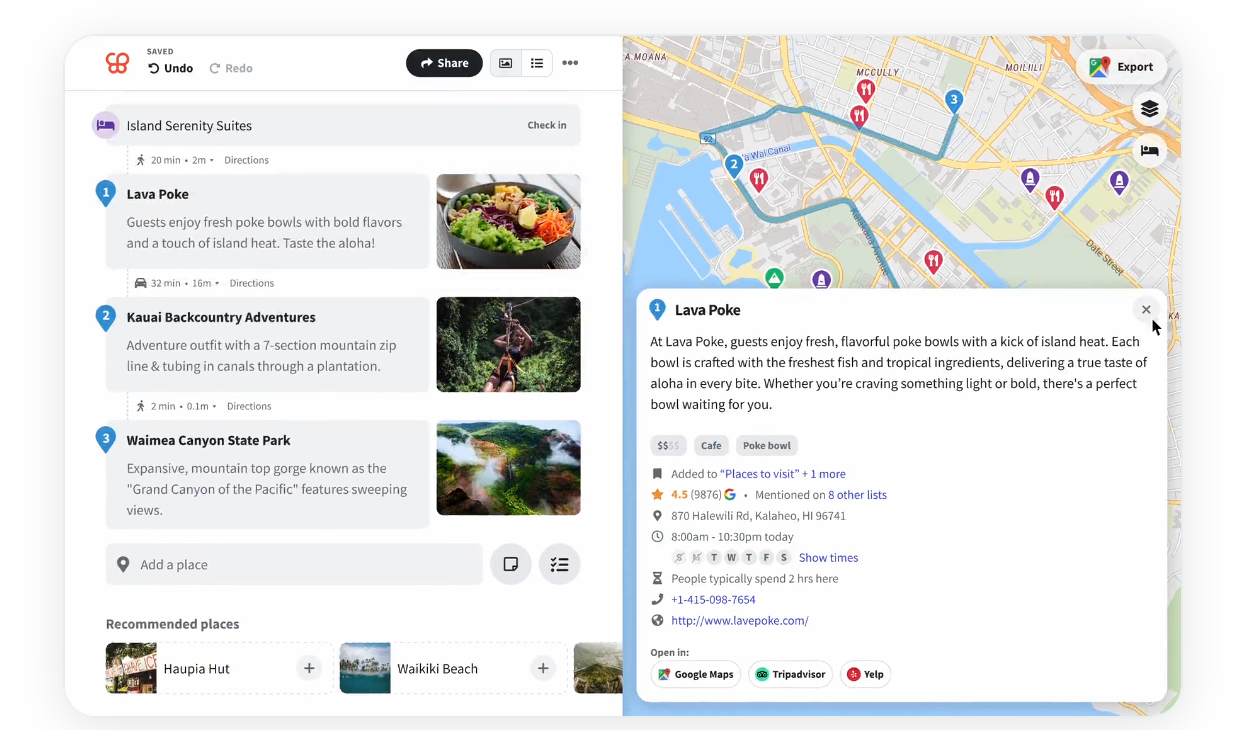Add a note with sticky-note icon

coord(511,564)
